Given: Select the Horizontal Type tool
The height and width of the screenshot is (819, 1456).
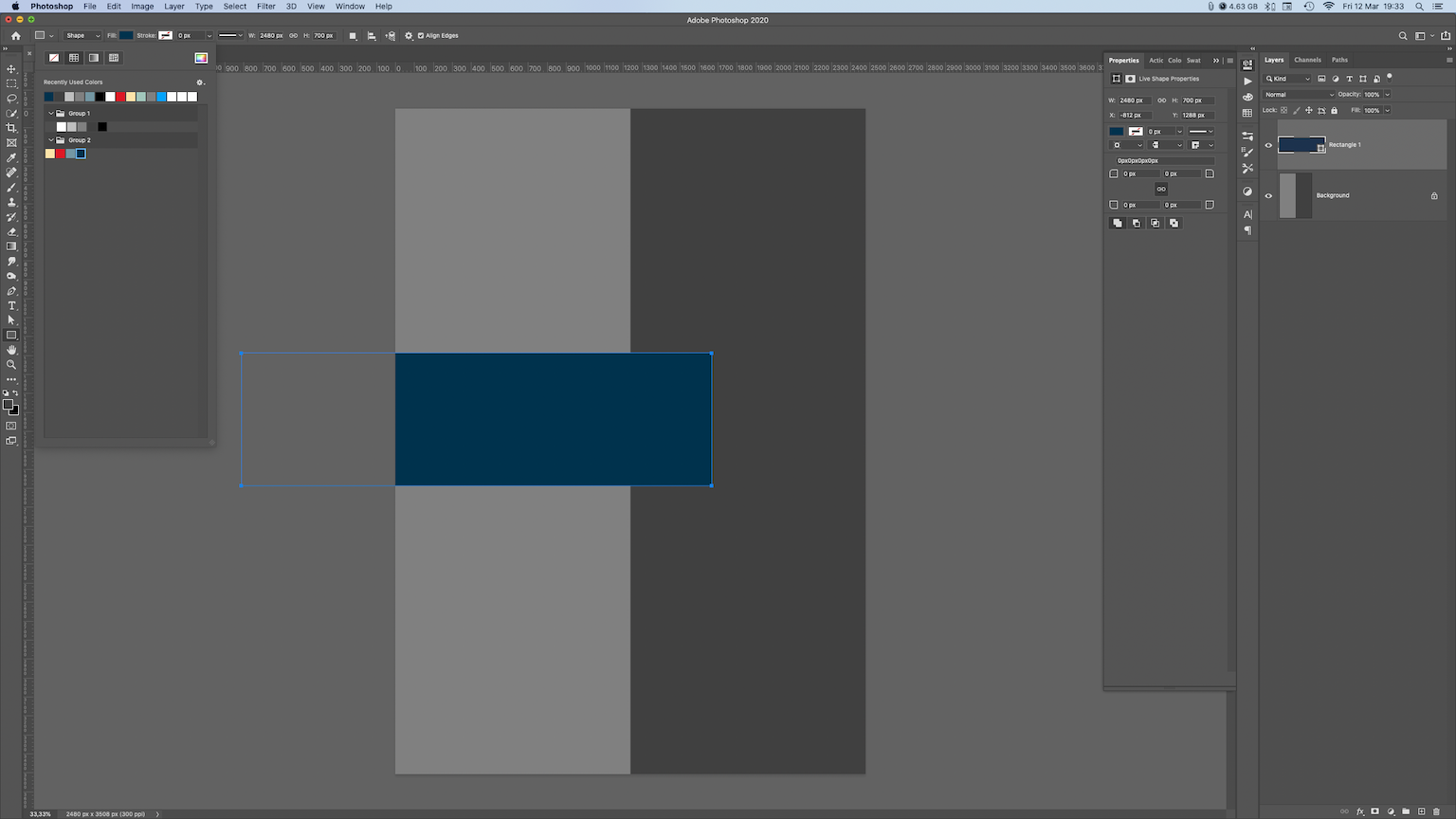Looking at the screenshot, I should tap(11, 305).
